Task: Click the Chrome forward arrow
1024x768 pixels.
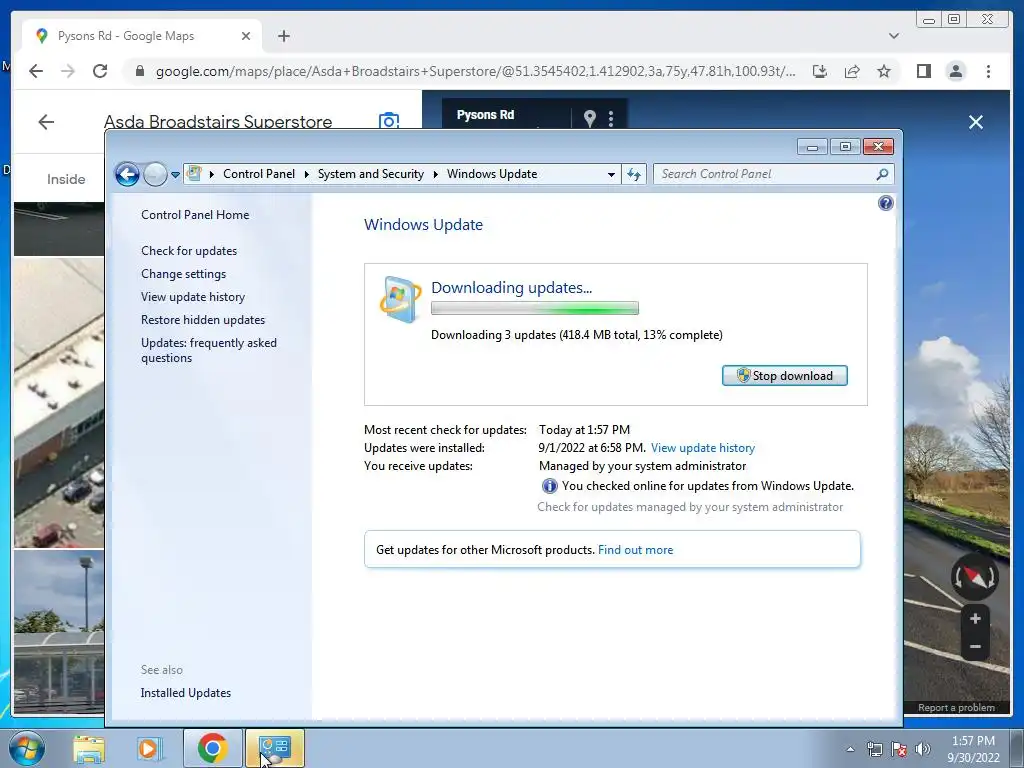Action: 67,71
